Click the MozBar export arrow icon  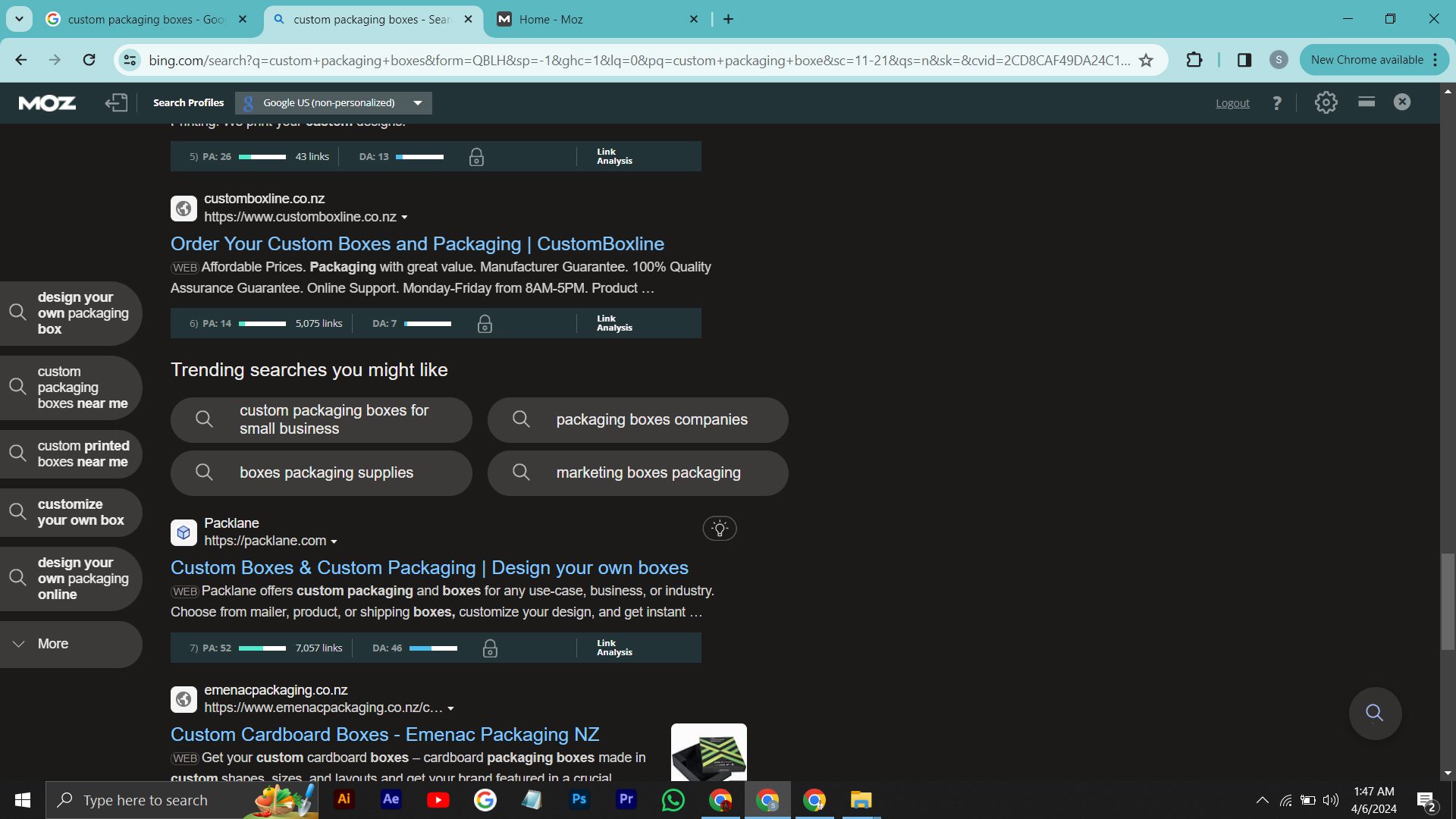click(116, 102)
